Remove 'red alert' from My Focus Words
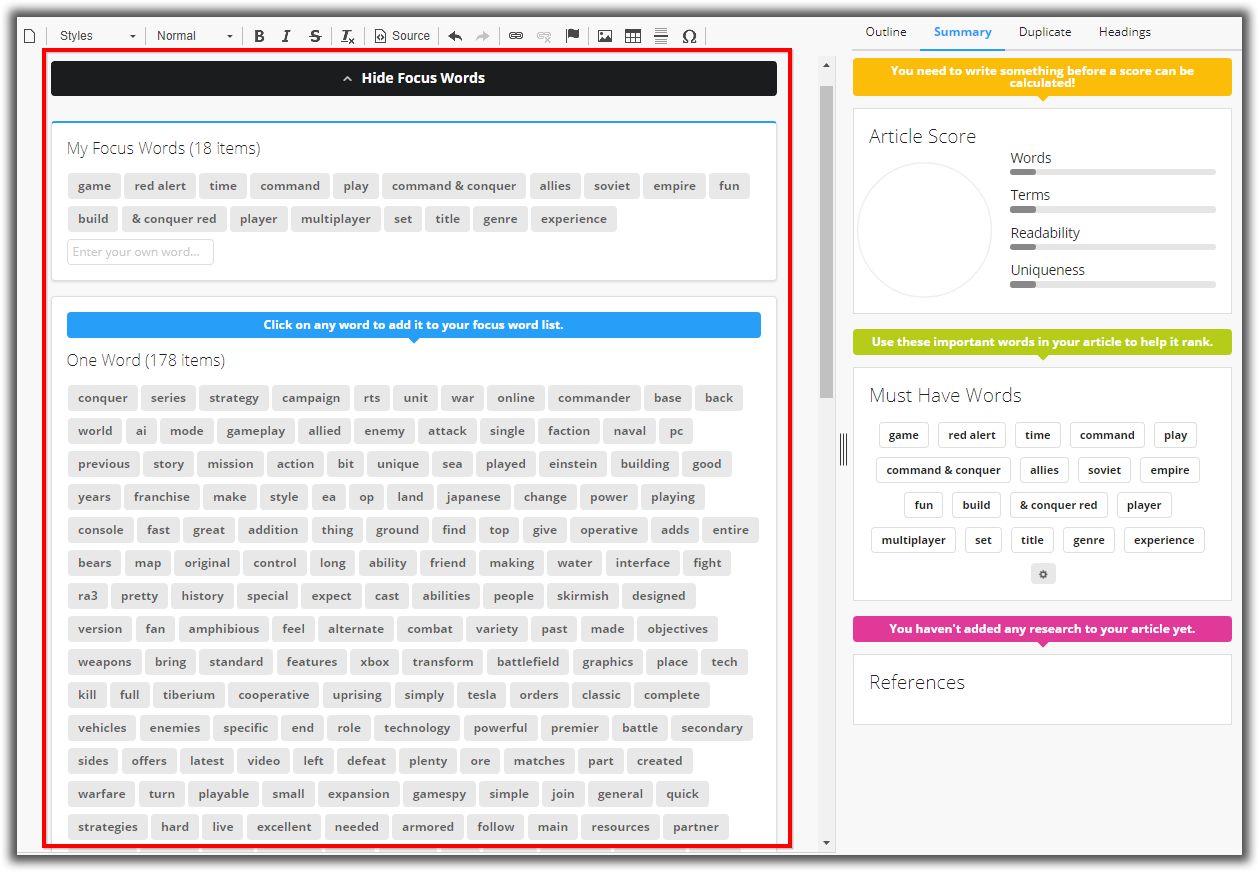The height and width of the screenshot is (872, 1259). click(x=160, y=186)
